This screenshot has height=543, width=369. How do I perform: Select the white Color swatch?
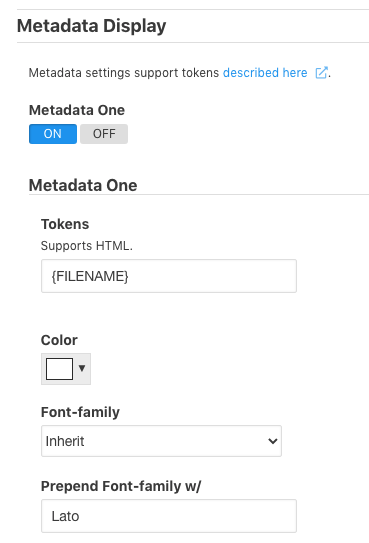(60, 369)
